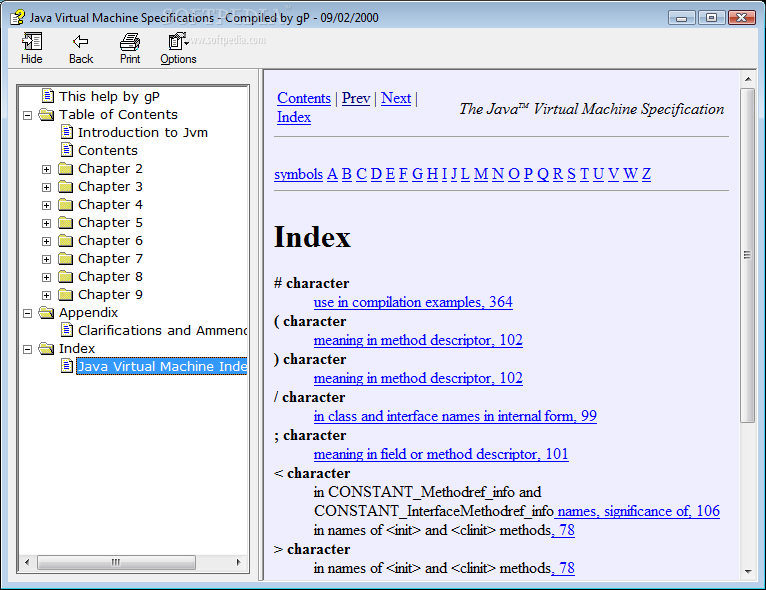This screenshot has width=766, height=590.
Task: Click the content pane scroll up arrow
Action: point(748,79)
